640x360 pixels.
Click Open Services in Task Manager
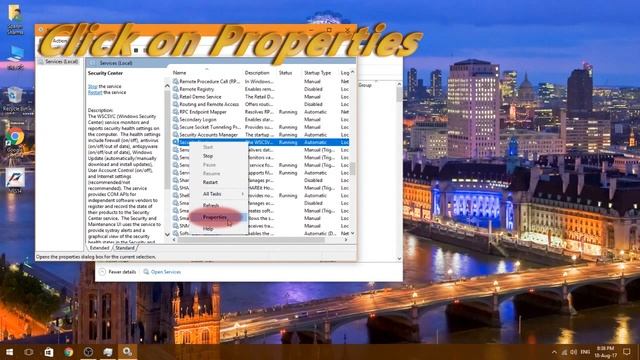[x=166, y=272]
